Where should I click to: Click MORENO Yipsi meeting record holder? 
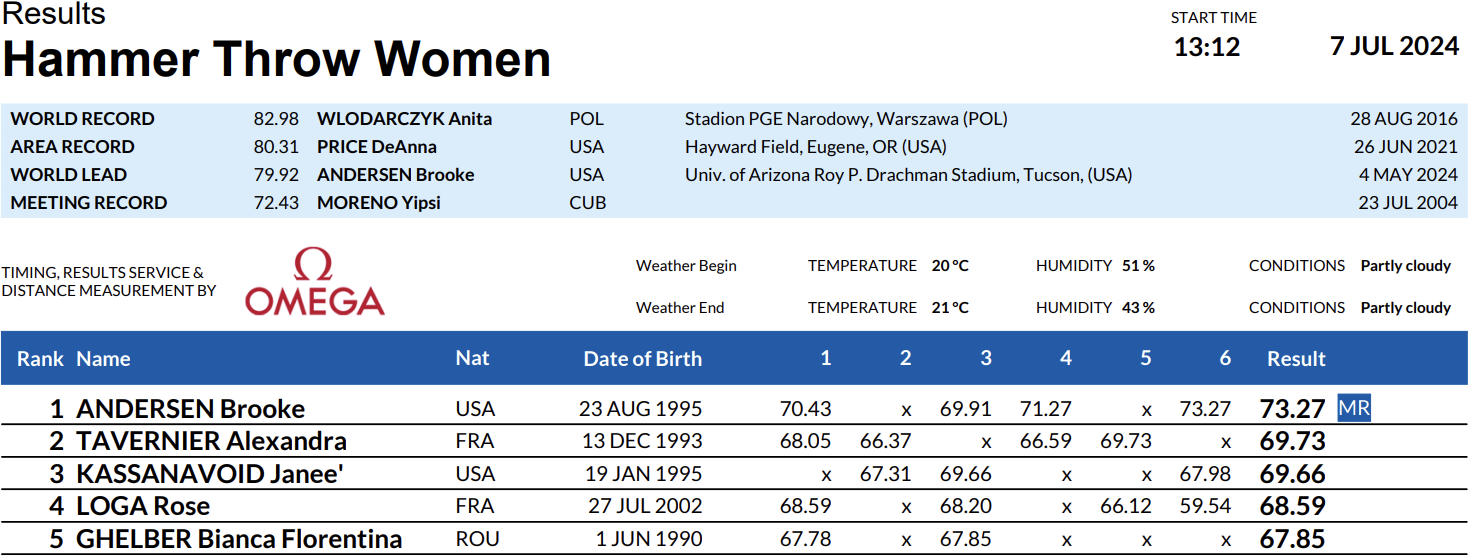378,203
